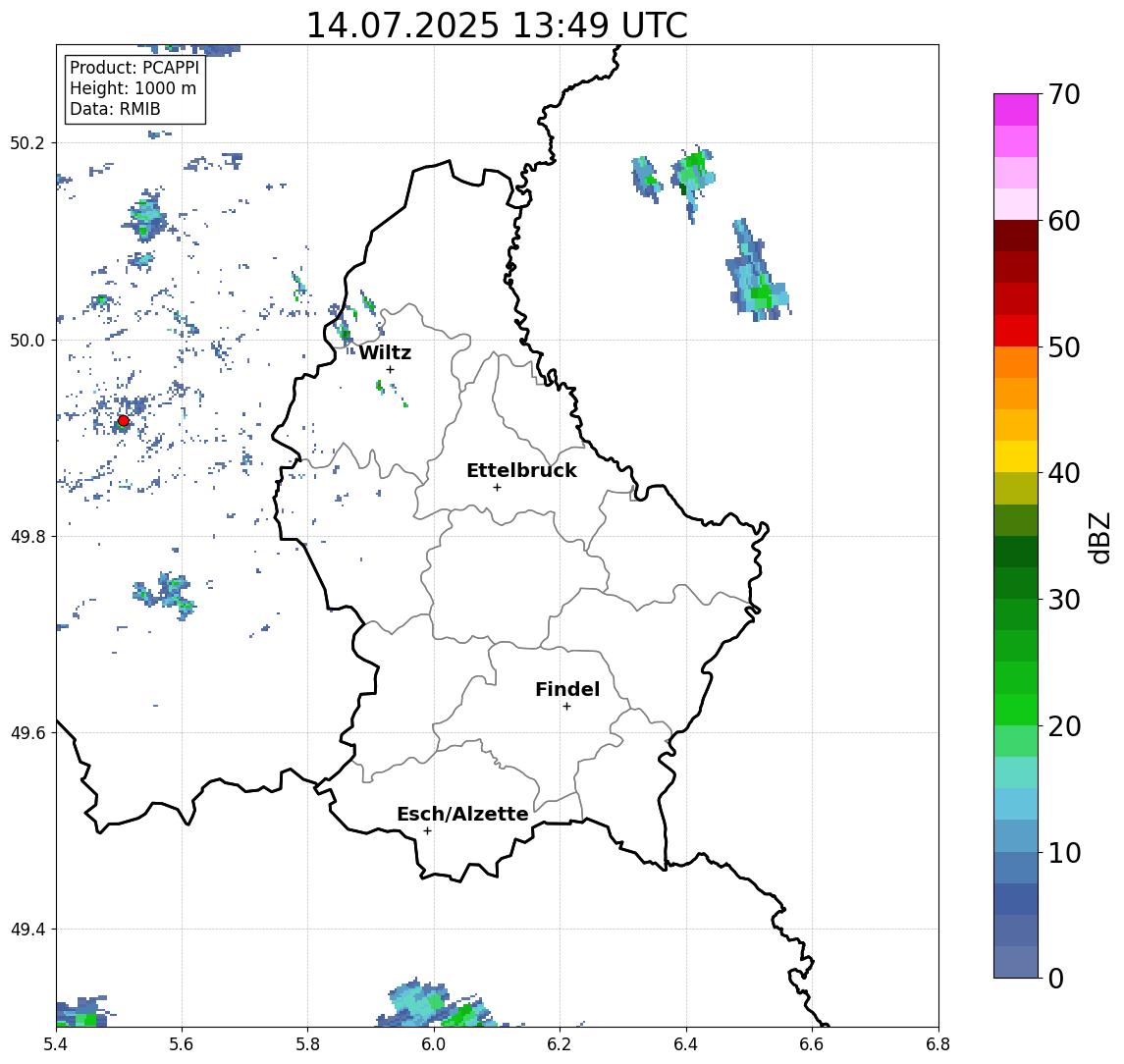Click the longitude tick label 5.6
This screenshot has width=1124, height=1064.
(182, 1044)
